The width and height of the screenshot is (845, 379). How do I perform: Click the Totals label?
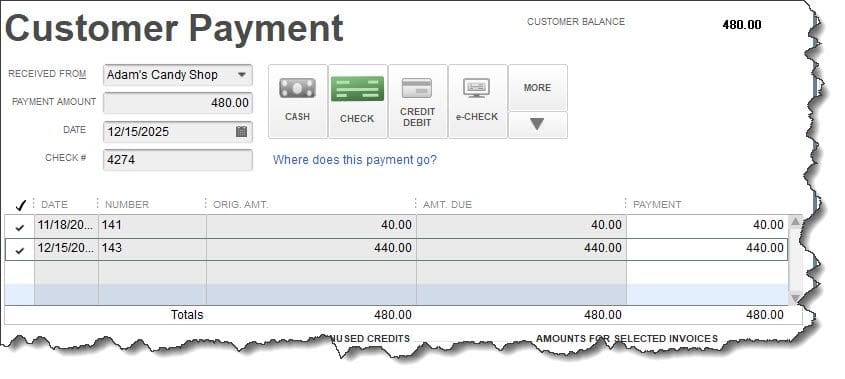[x=187, y=315]
